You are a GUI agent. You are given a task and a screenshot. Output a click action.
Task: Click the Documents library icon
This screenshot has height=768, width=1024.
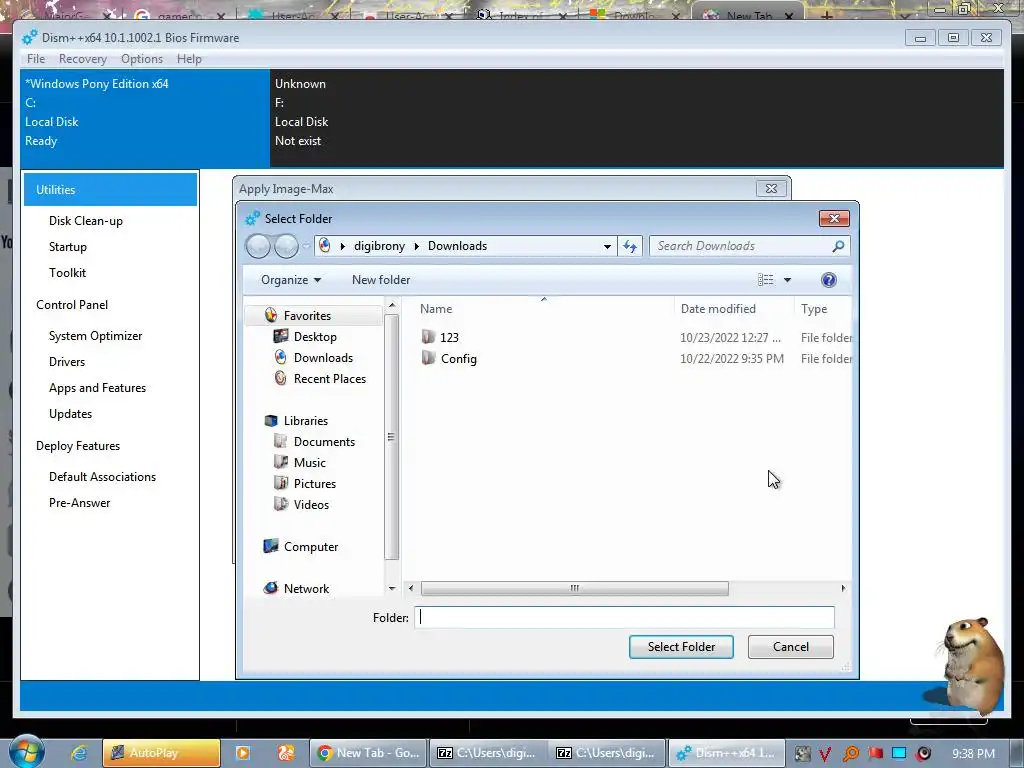[x=281, y=441]
